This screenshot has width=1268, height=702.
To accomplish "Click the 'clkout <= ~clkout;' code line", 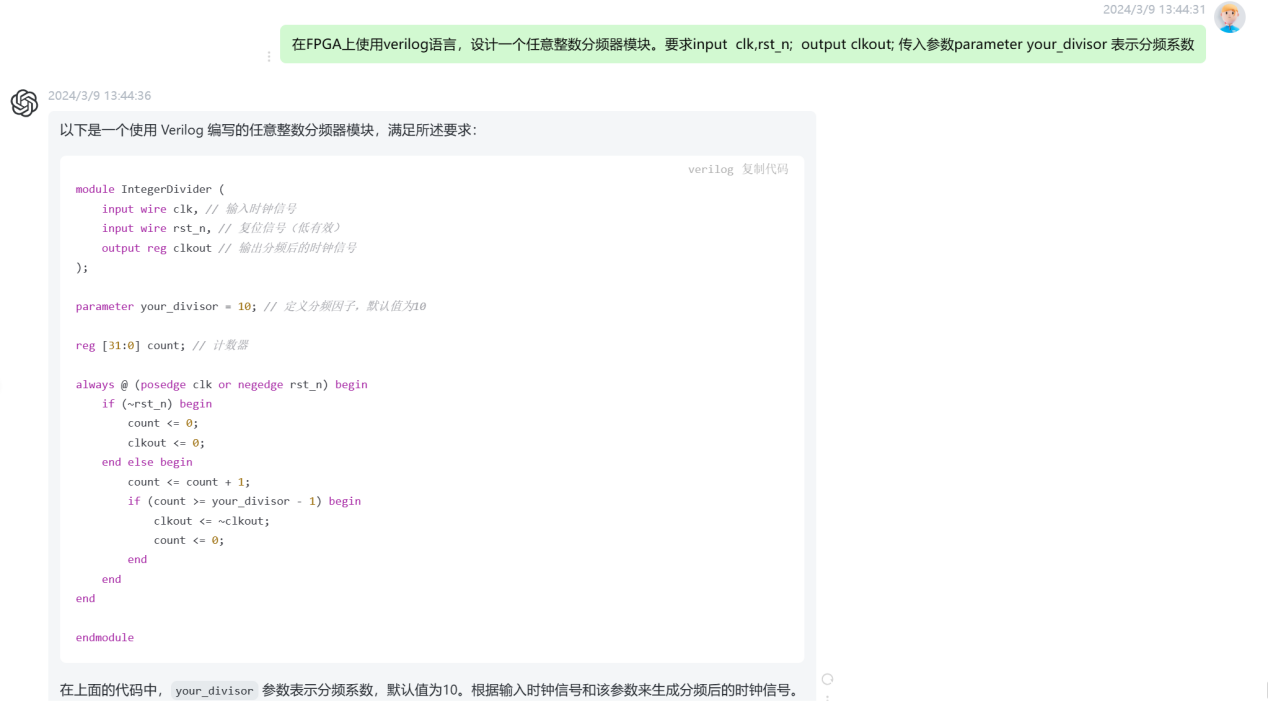I will (211, 520).
